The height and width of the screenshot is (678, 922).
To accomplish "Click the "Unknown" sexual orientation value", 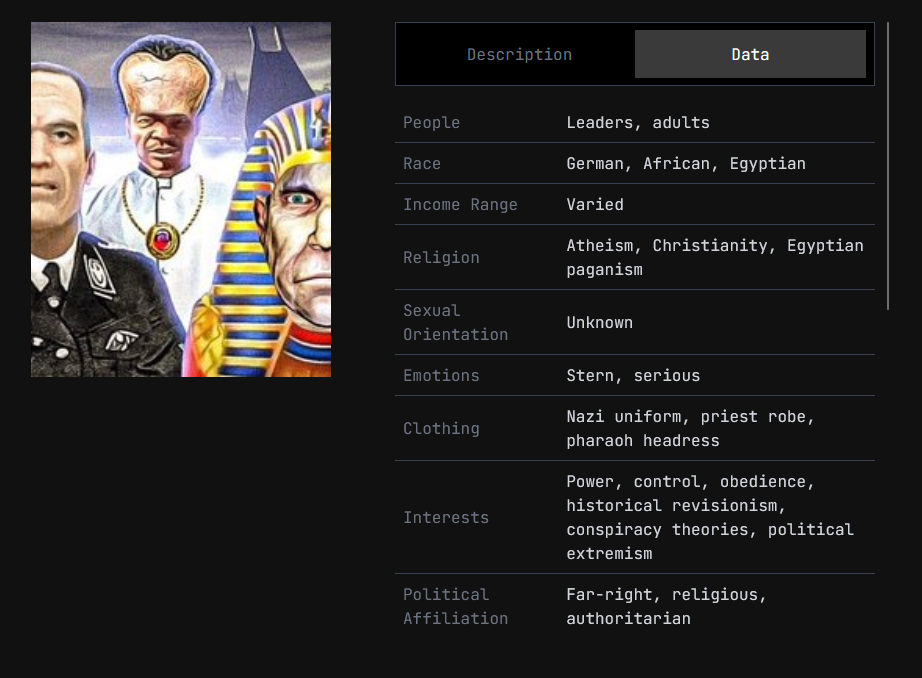I will (599, 323).
